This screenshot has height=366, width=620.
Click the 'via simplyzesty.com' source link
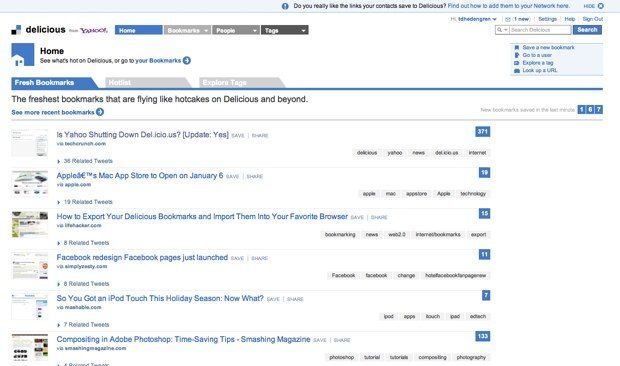coord(81,266)
